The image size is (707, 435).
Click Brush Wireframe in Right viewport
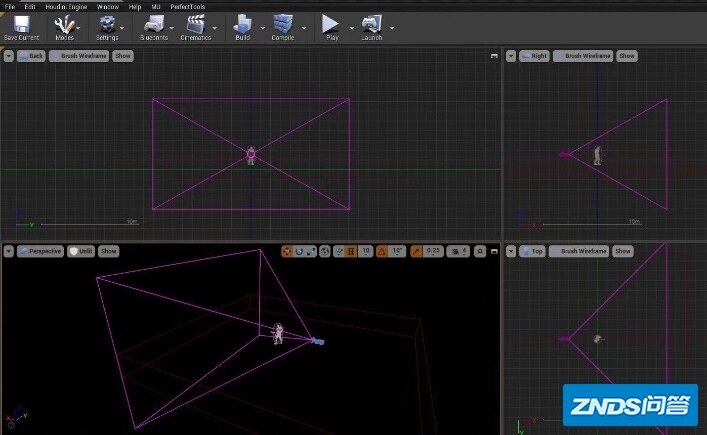coord(583,56)
